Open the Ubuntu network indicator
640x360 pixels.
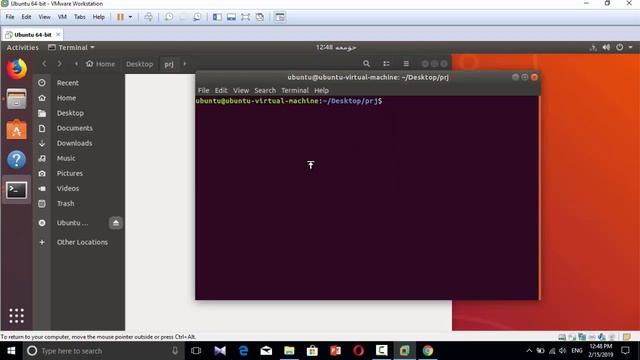point(593,48)
